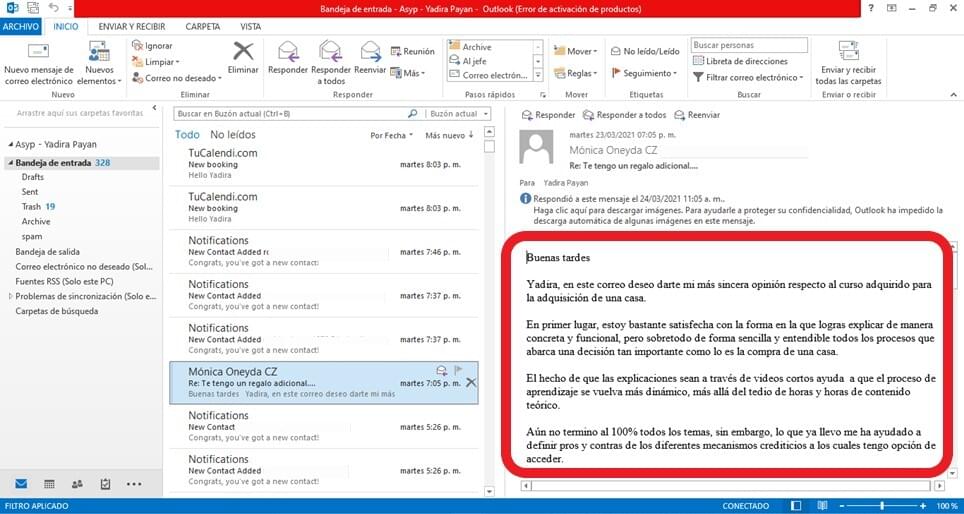Collapse the folder pane
The width and height of the screenshot is (964, 514).
point(154,108)
